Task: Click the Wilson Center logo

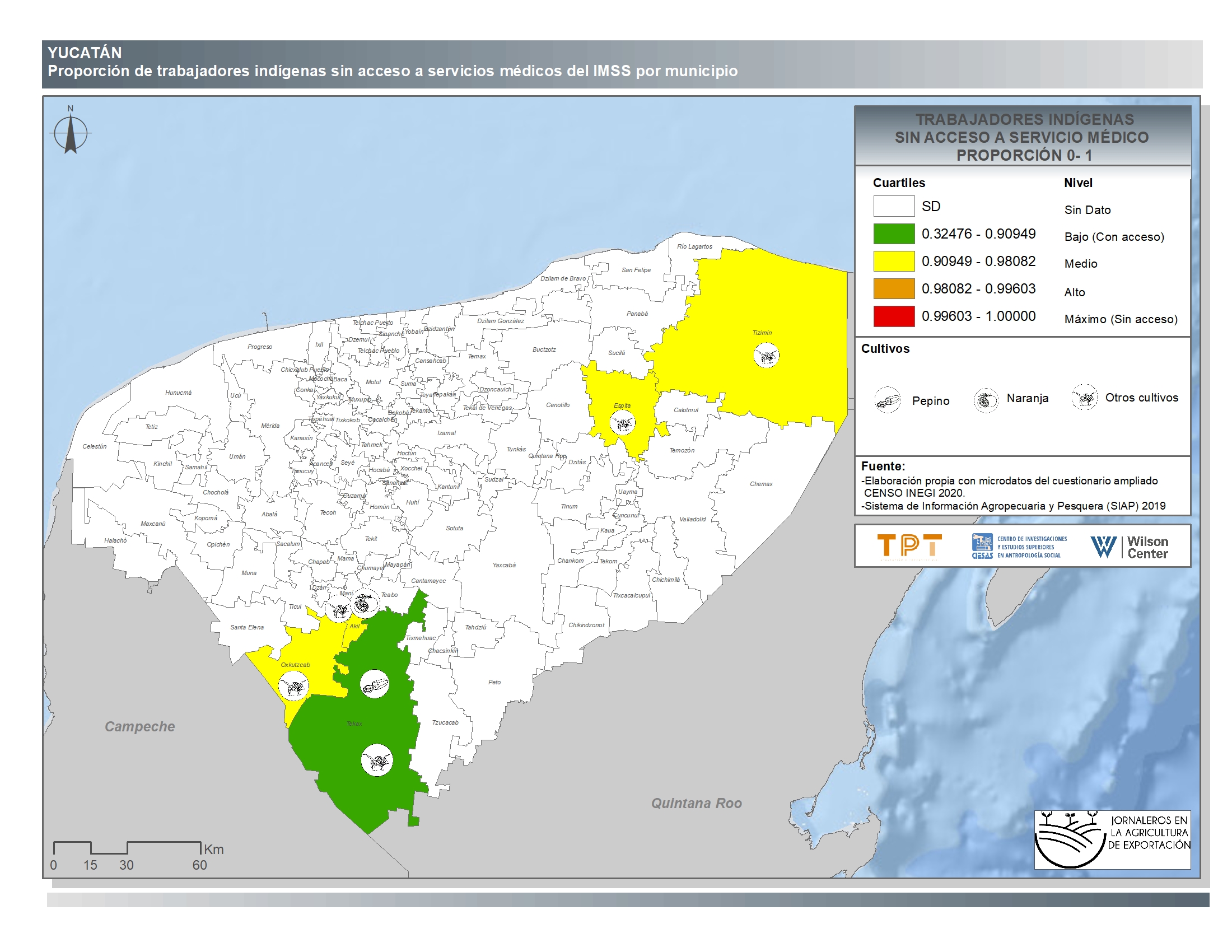Action: tap(1129, 547)
